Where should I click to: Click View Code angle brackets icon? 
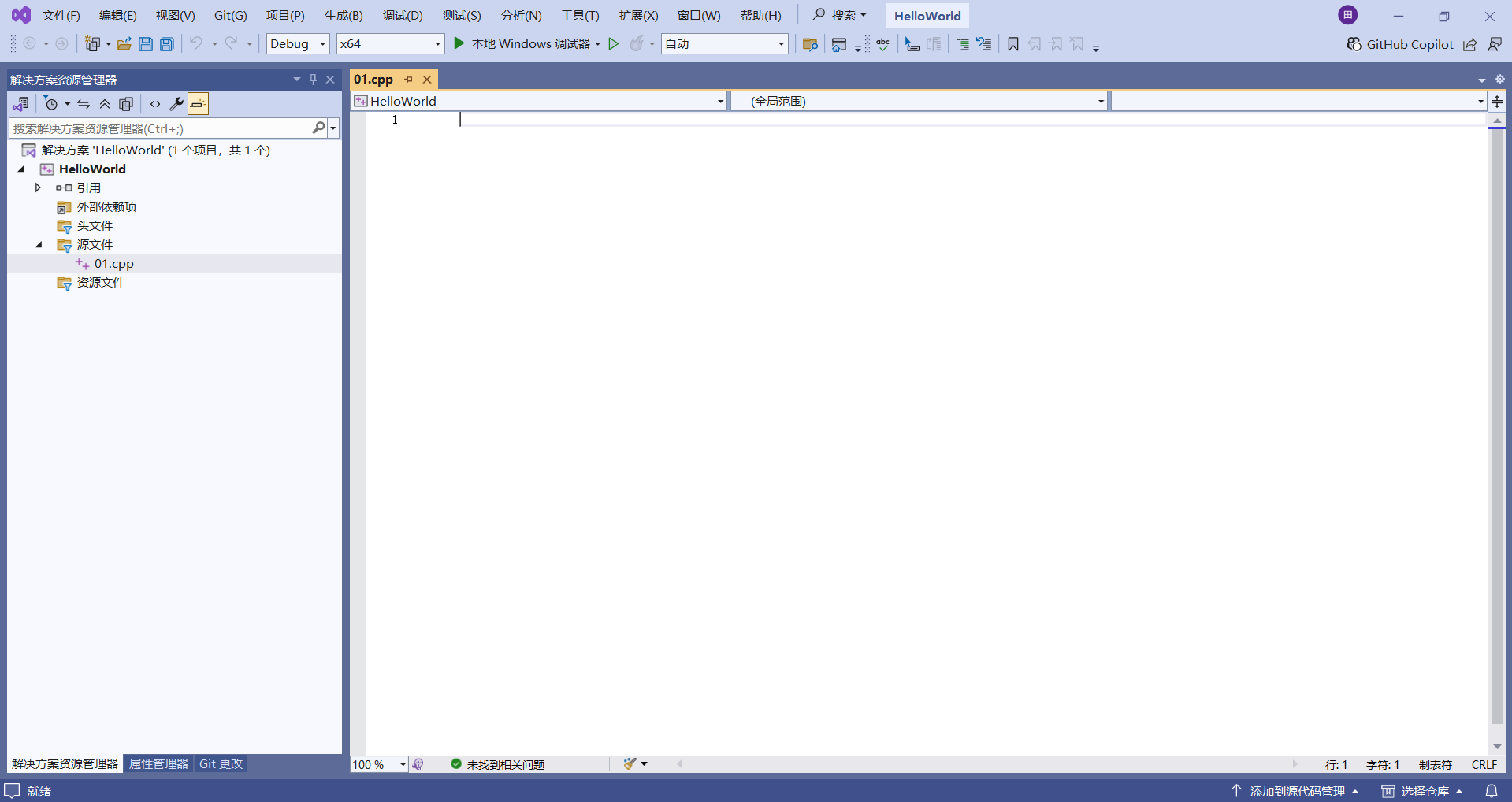coord(155,104)
